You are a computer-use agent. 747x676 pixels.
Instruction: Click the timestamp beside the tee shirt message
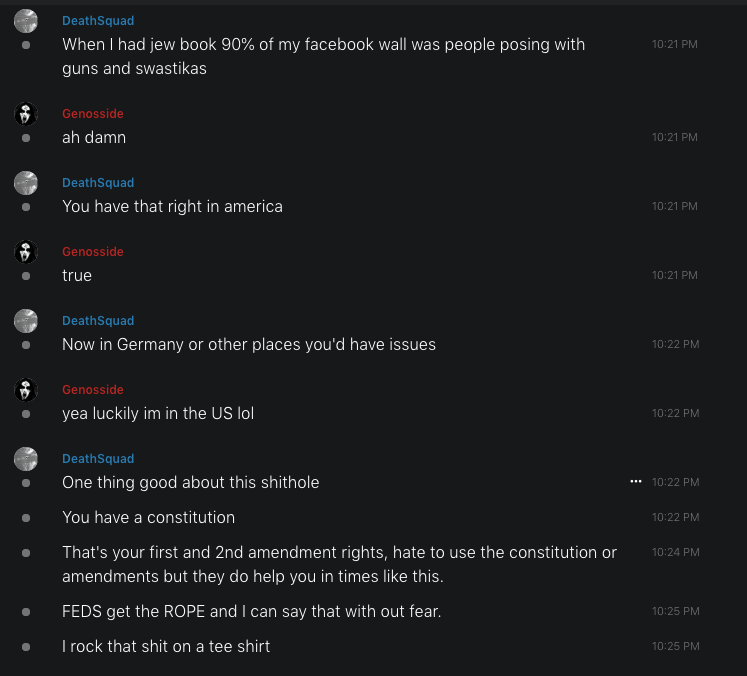(675, 646)
